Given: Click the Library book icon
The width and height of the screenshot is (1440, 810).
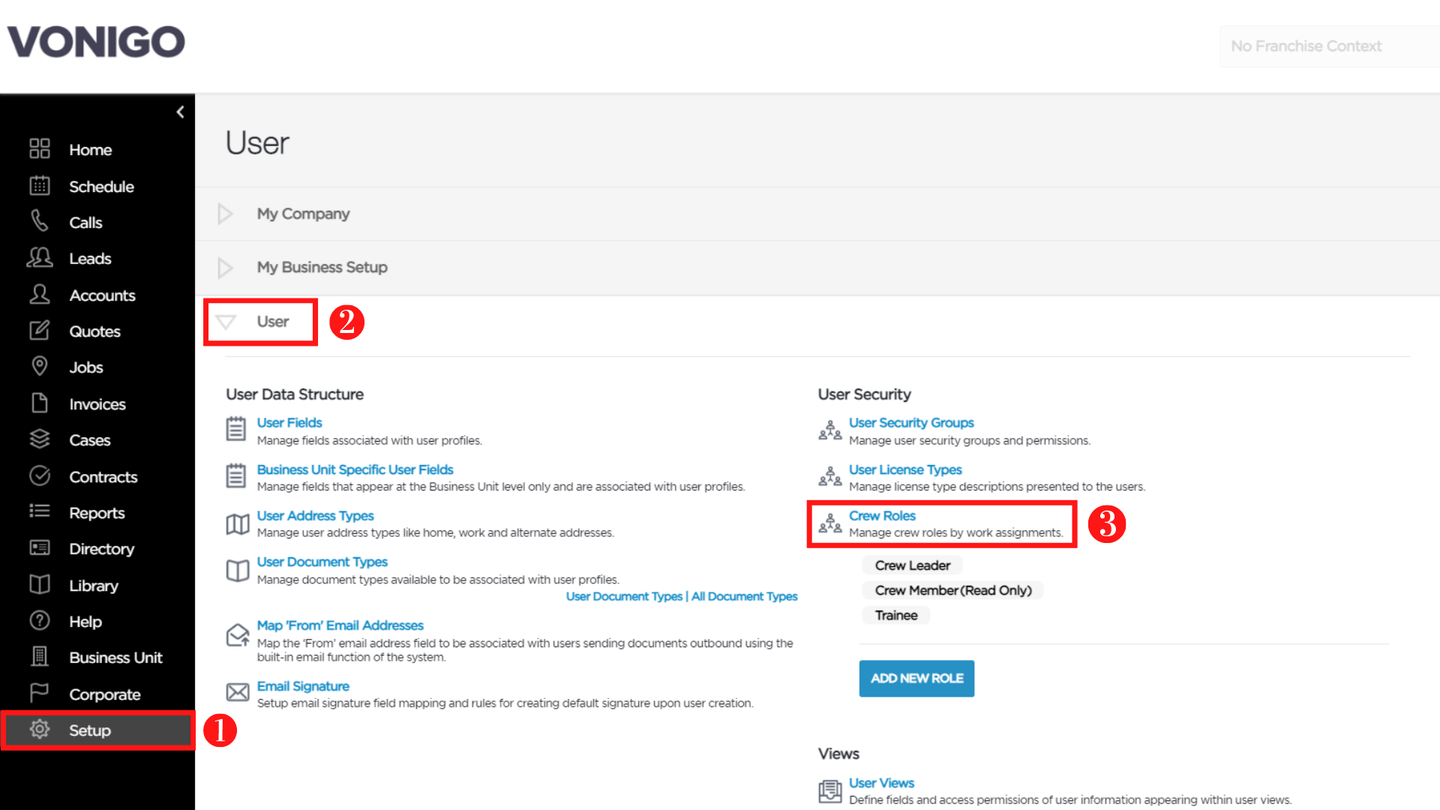Looking at the screenshot, I should click(x=39, y=585).
